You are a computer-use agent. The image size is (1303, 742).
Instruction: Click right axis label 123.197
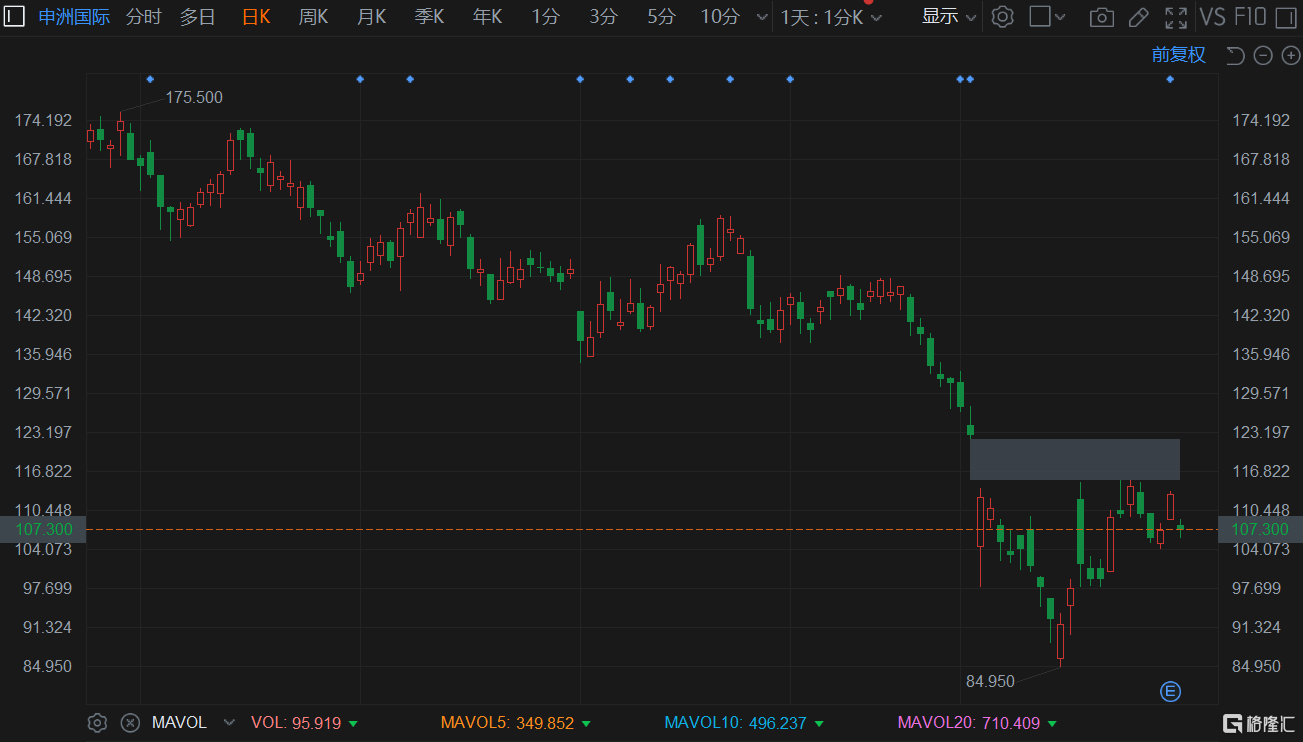(1260, 432)
